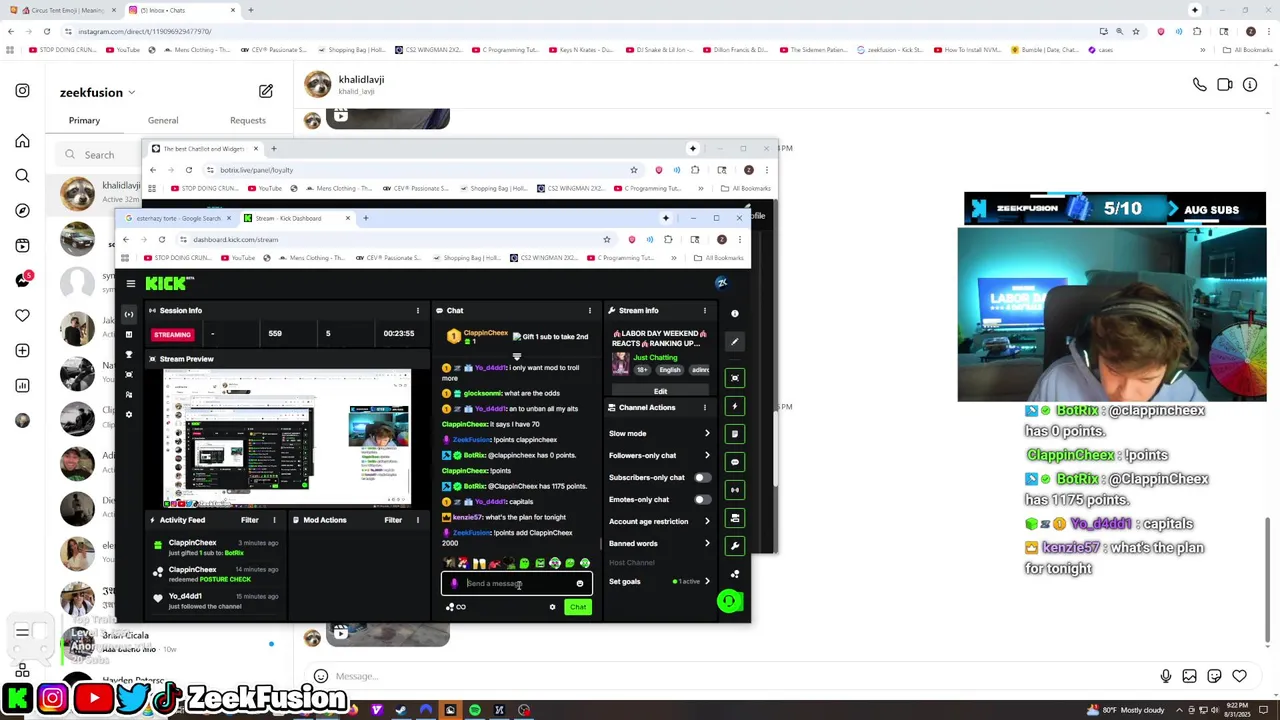Open Channel Actions three-dot menu

pos(705,408)
